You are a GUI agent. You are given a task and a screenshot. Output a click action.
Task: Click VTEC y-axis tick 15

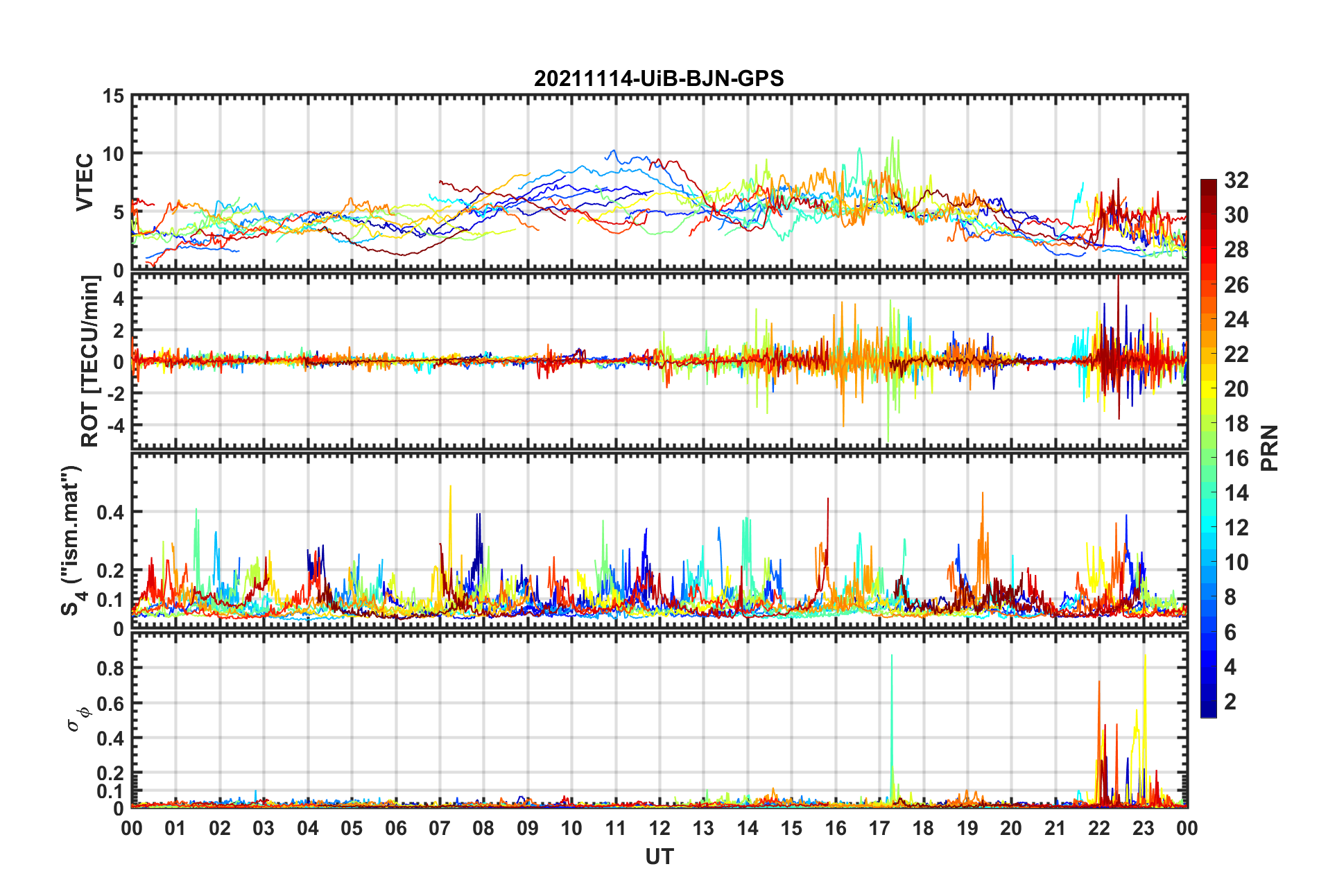pyautogui.click(x=114, y=96)
